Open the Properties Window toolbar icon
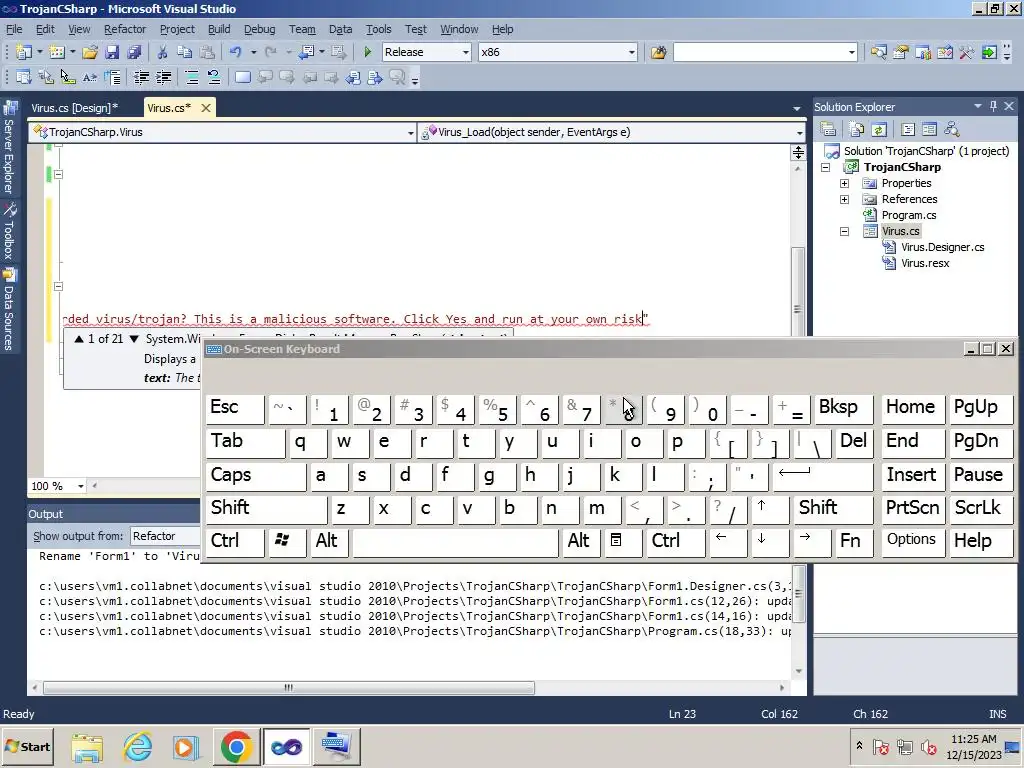The image size is (1024, 768). 901,52
